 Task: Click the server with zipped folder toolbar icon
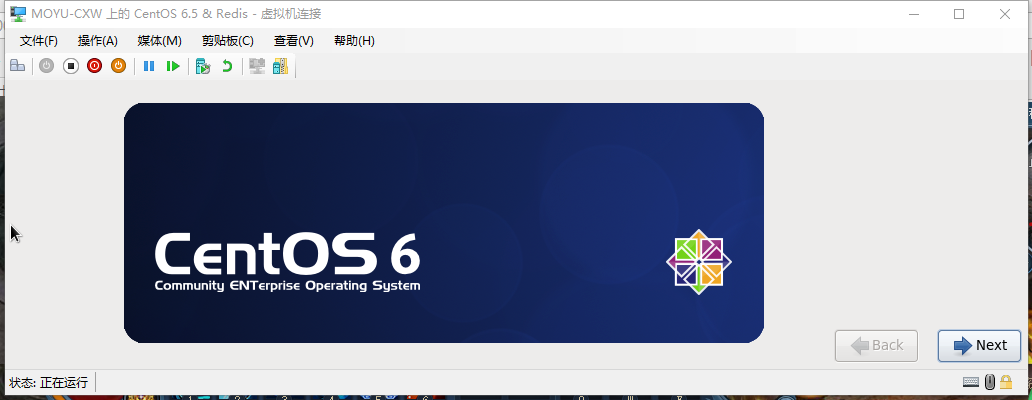click(x=280, y=66)
